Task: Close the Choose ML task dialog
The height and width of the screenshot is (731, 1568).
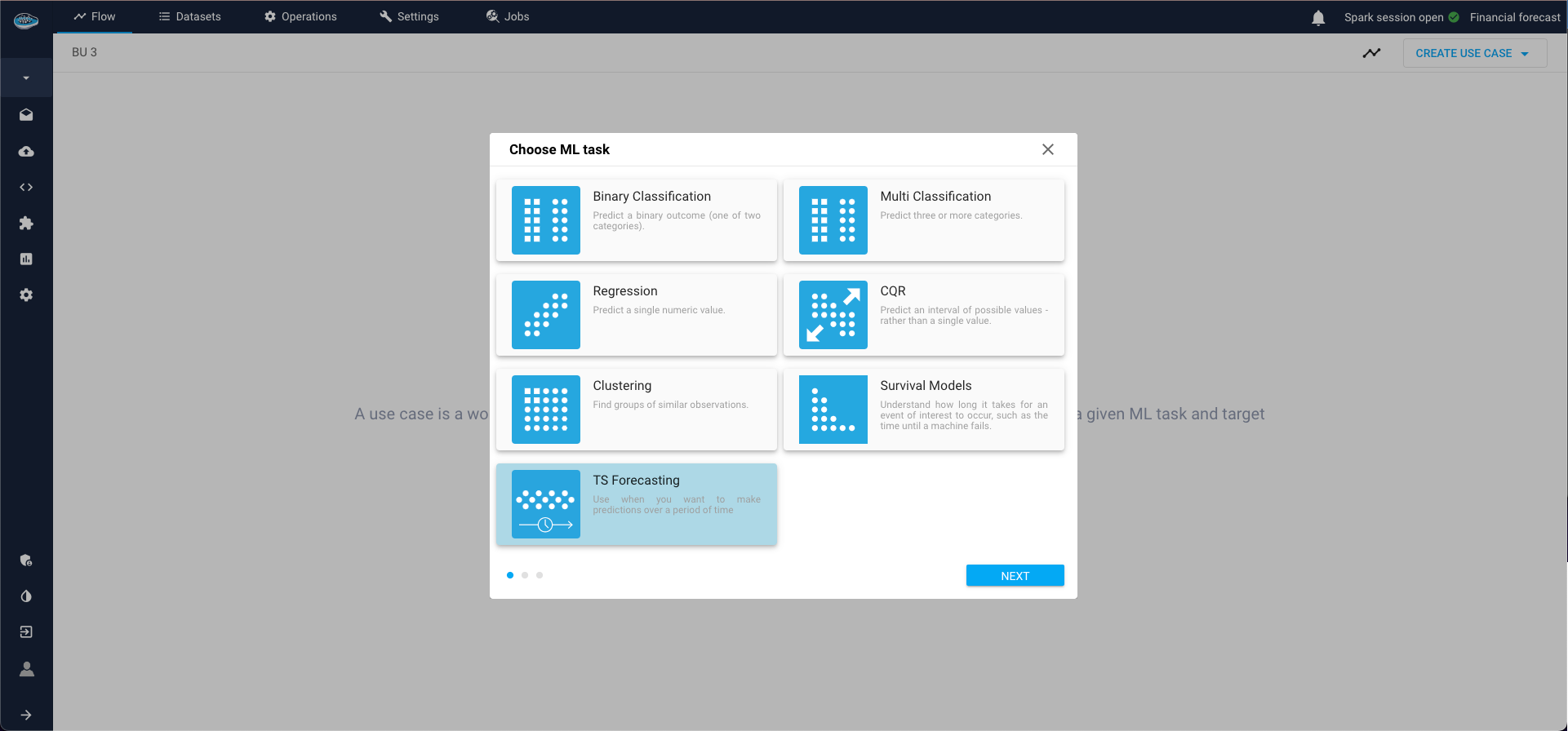Action: pos(1047,149)
